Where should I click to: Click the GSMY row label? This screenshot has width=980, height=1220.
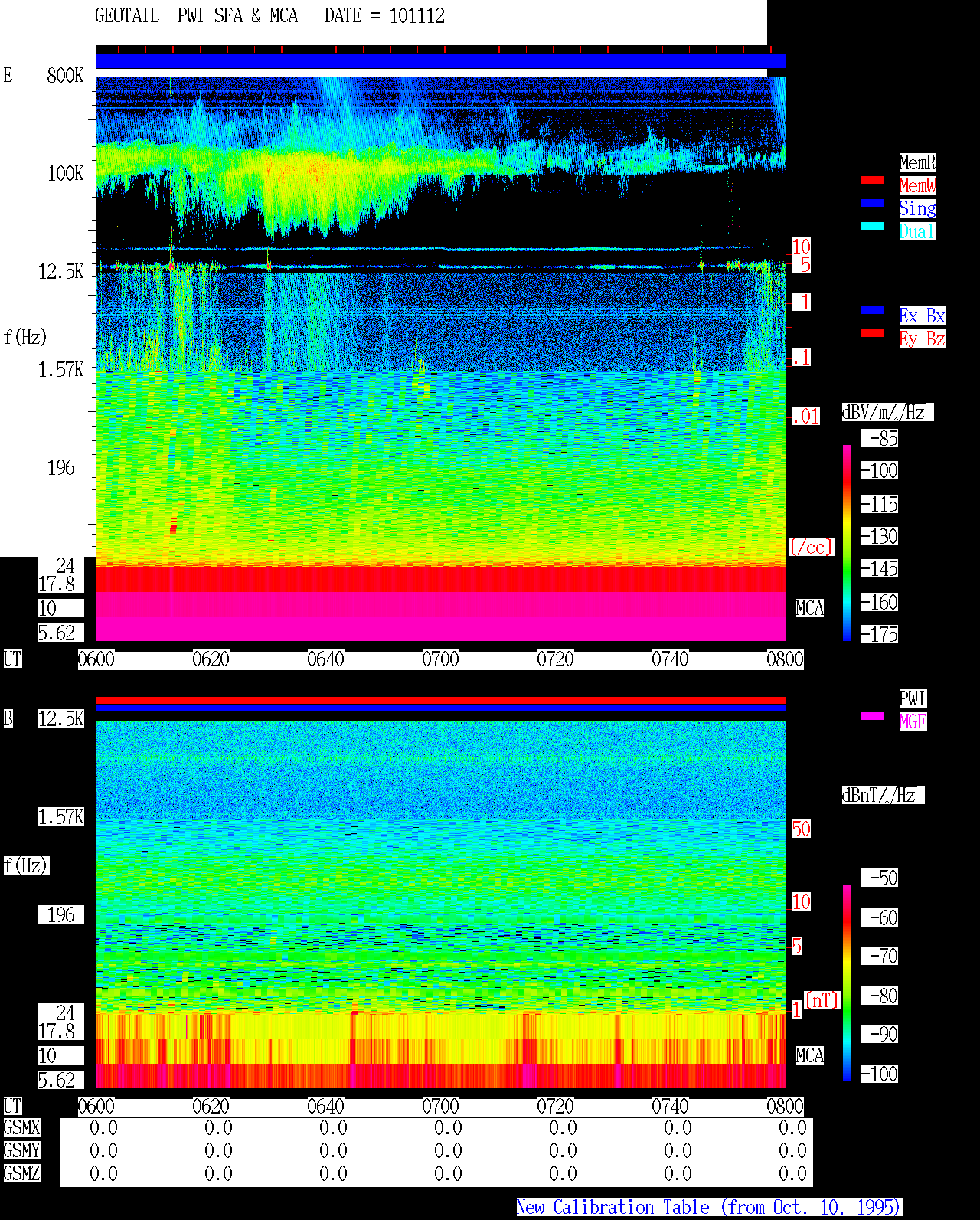click(21, 1151)
